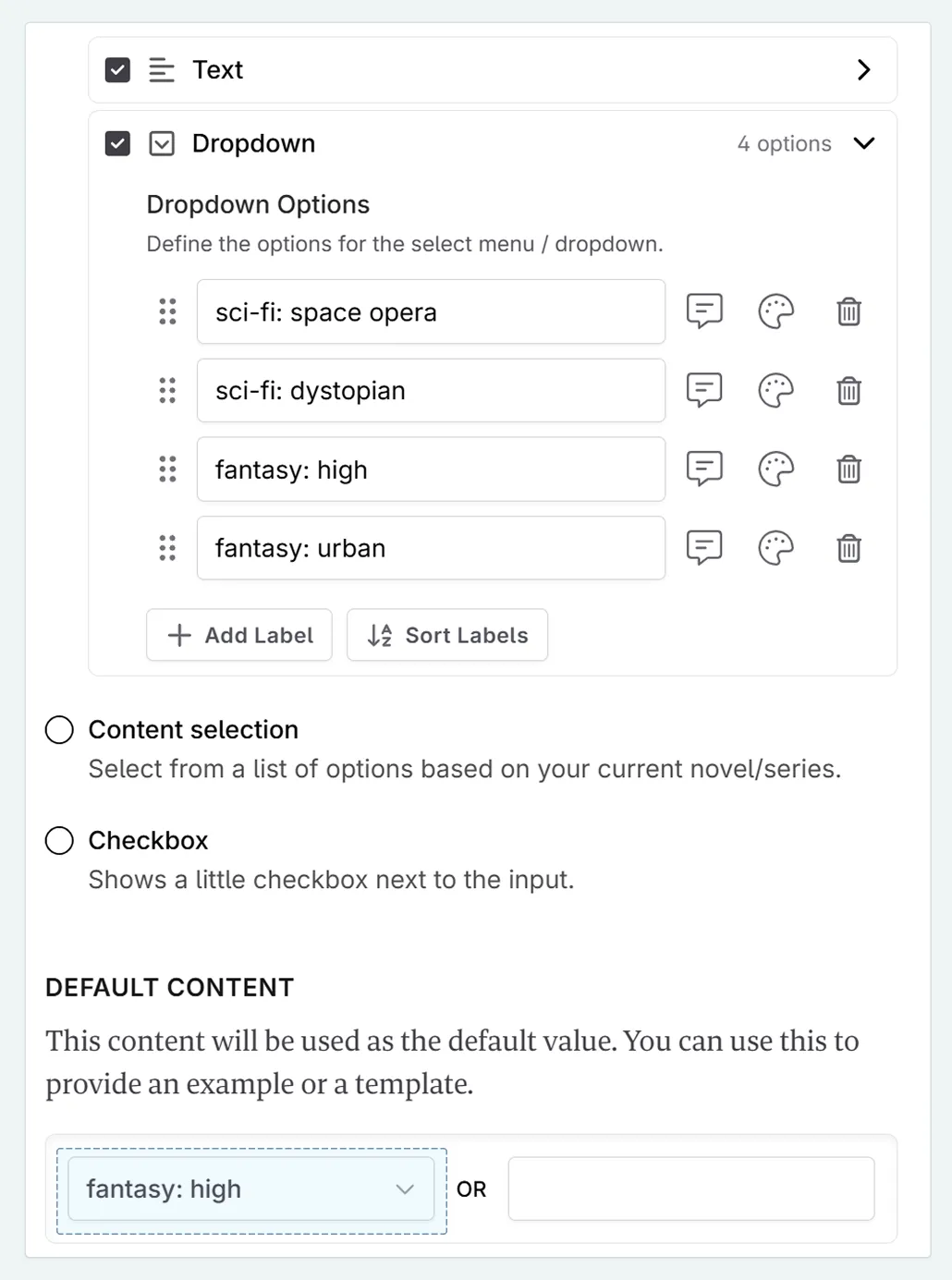Uncheck the Dropdown field checkbox
Viewport: 952px width, 1280px height.
point(116,143)
